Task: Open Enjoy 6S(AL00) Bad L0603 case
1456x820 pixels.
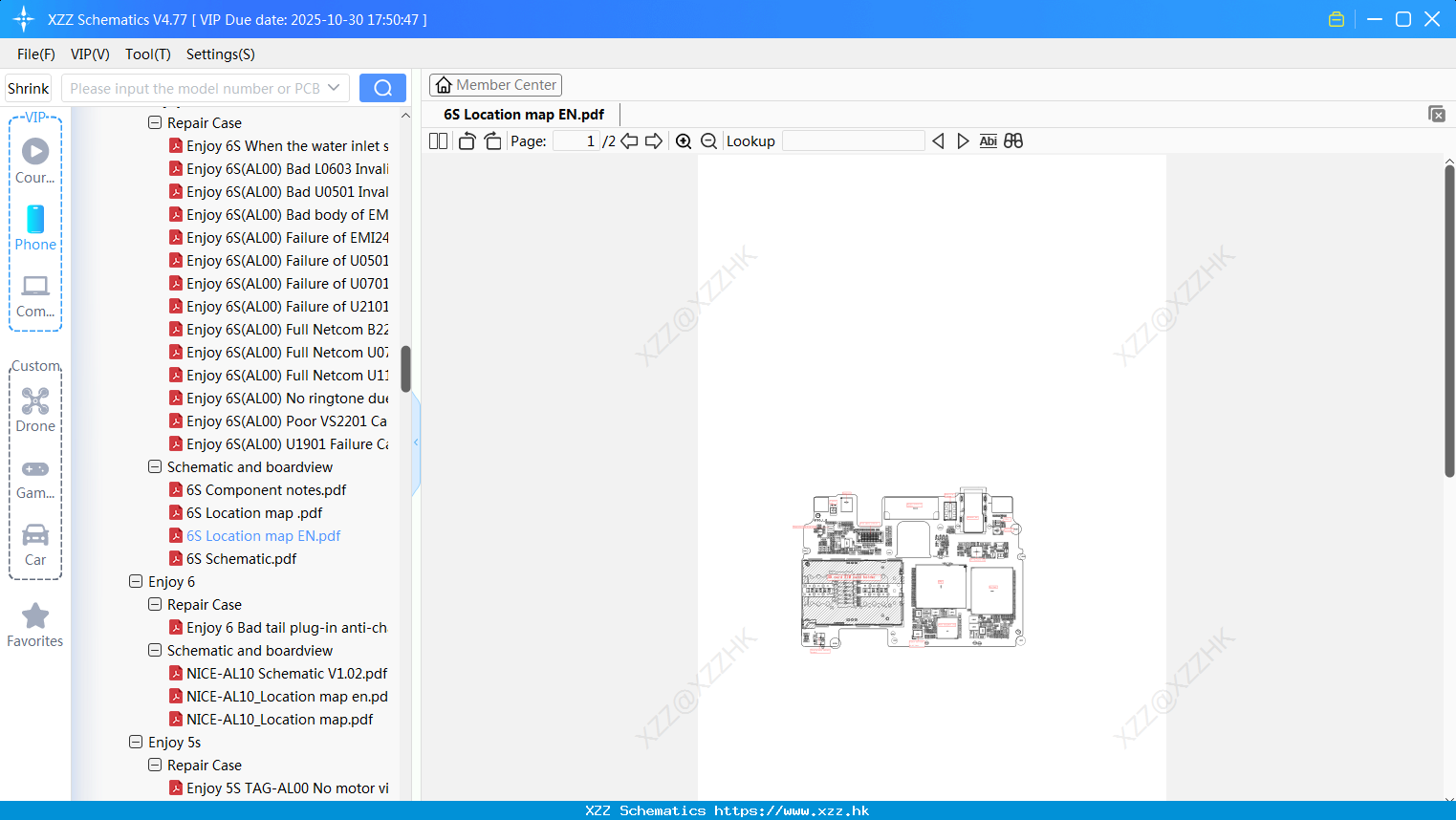Action: 279,169
